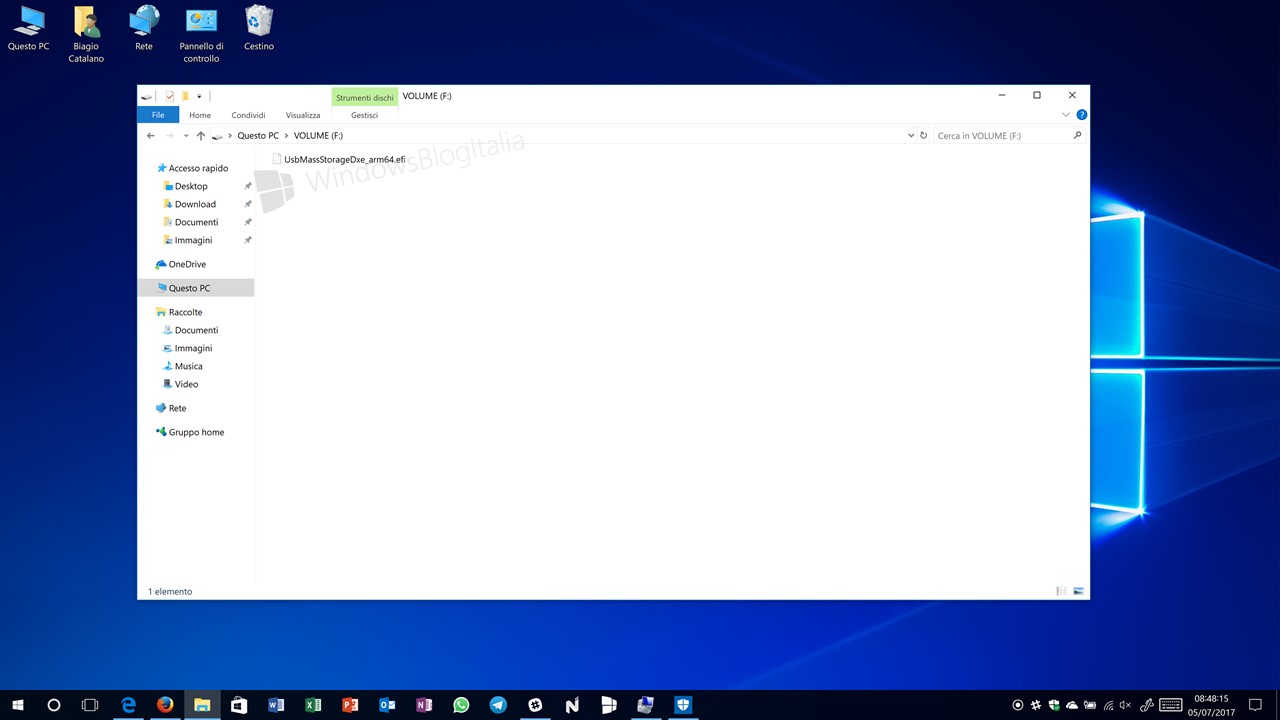Select the Rete desktop icon
The image size is (1280, 720).
[x=144, y=28]
